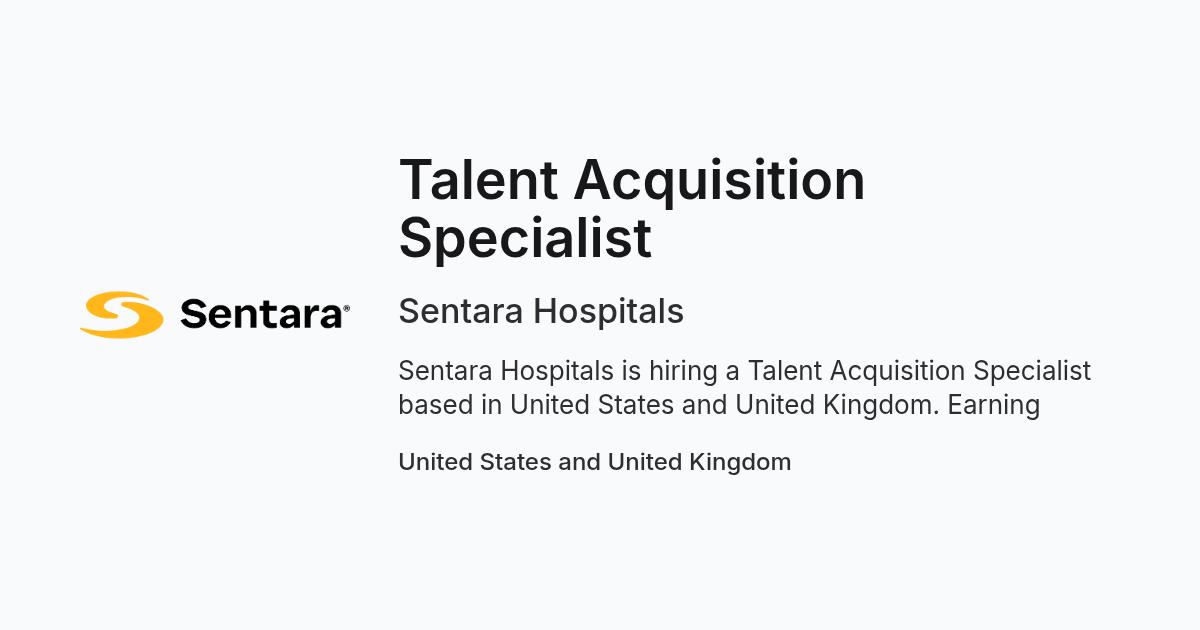Click the description line beginning based in United States
1200x630 pixels.
point(719,405)
